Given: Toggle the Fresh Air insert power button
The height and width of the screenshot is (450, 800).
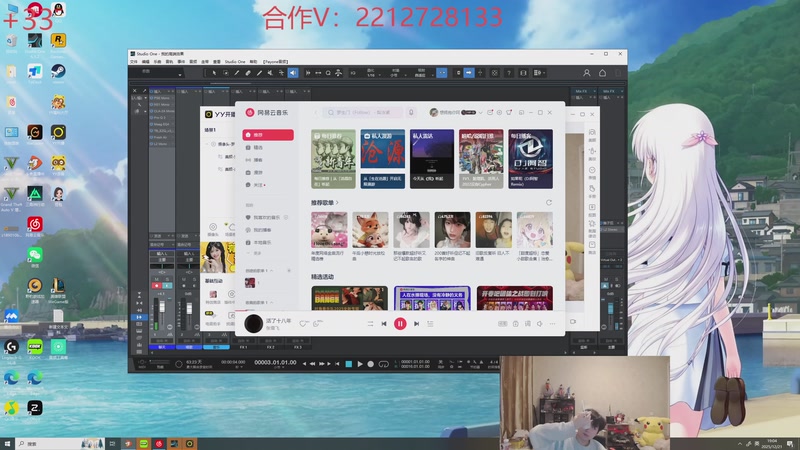Looking at the screenshot, I should pos(152,137).
